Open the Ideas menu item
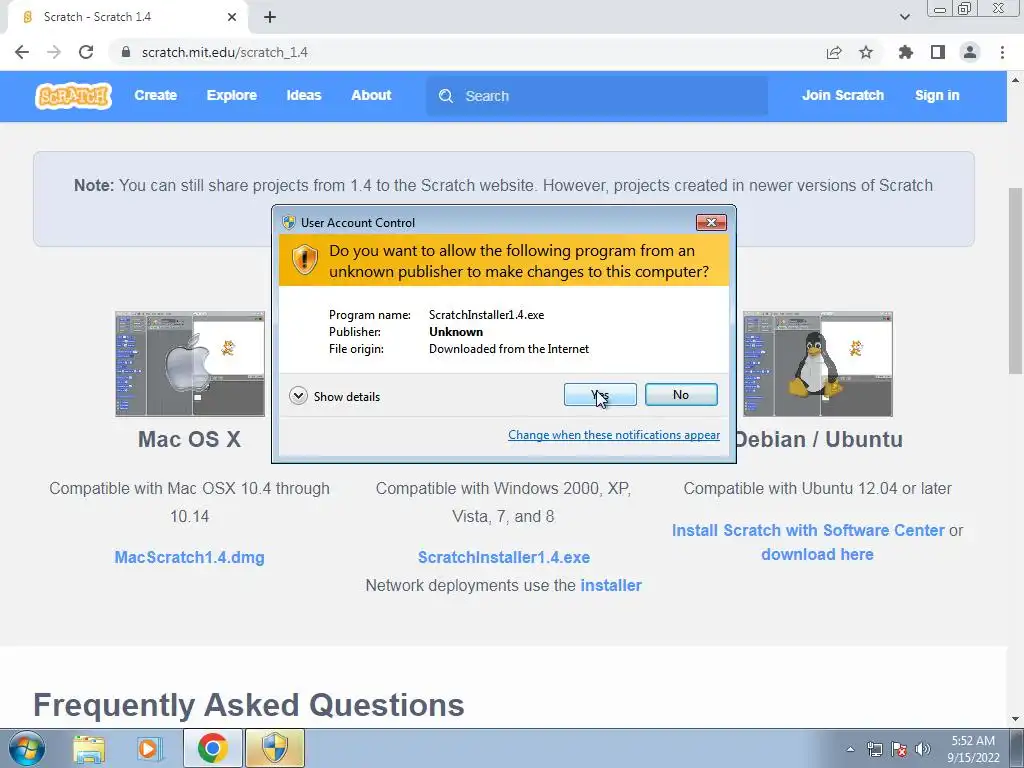Image resolution: width=1024 pixels, height=768 pixels. pos(304,95)
